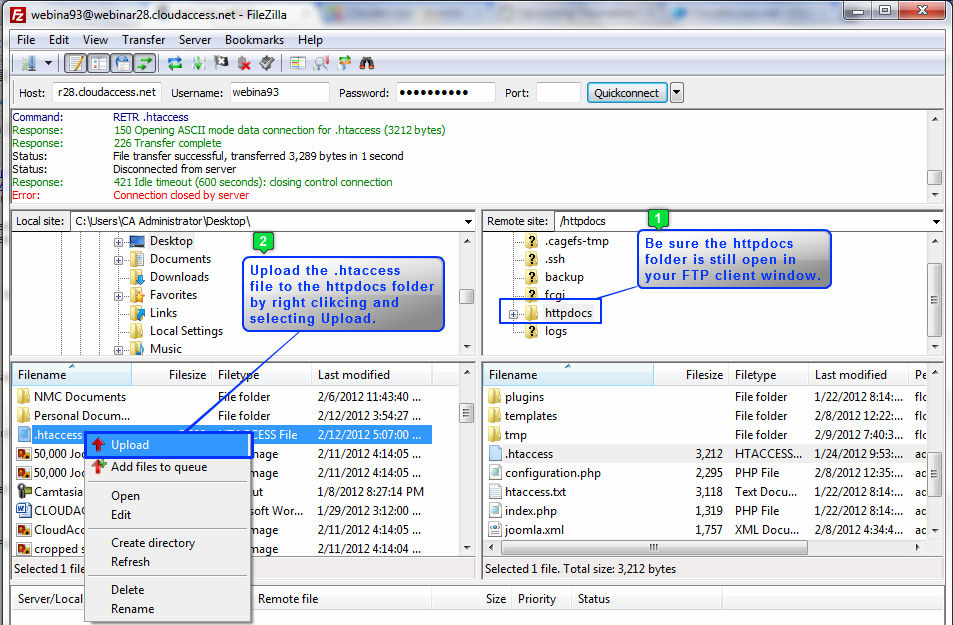Click the configuration.php file icon
Viewport: 953px width, 625px height.
tap(495, 473)
